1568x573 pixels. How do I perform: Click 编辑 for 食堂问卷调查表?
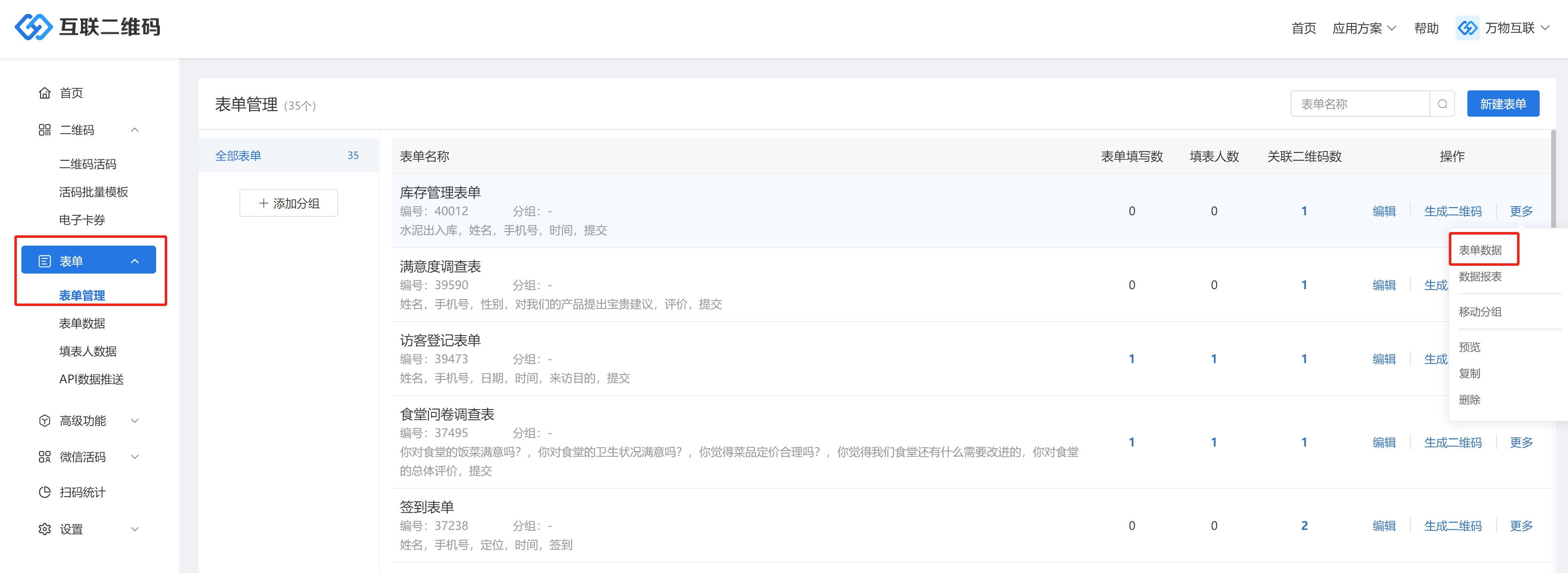(1384, 443)
